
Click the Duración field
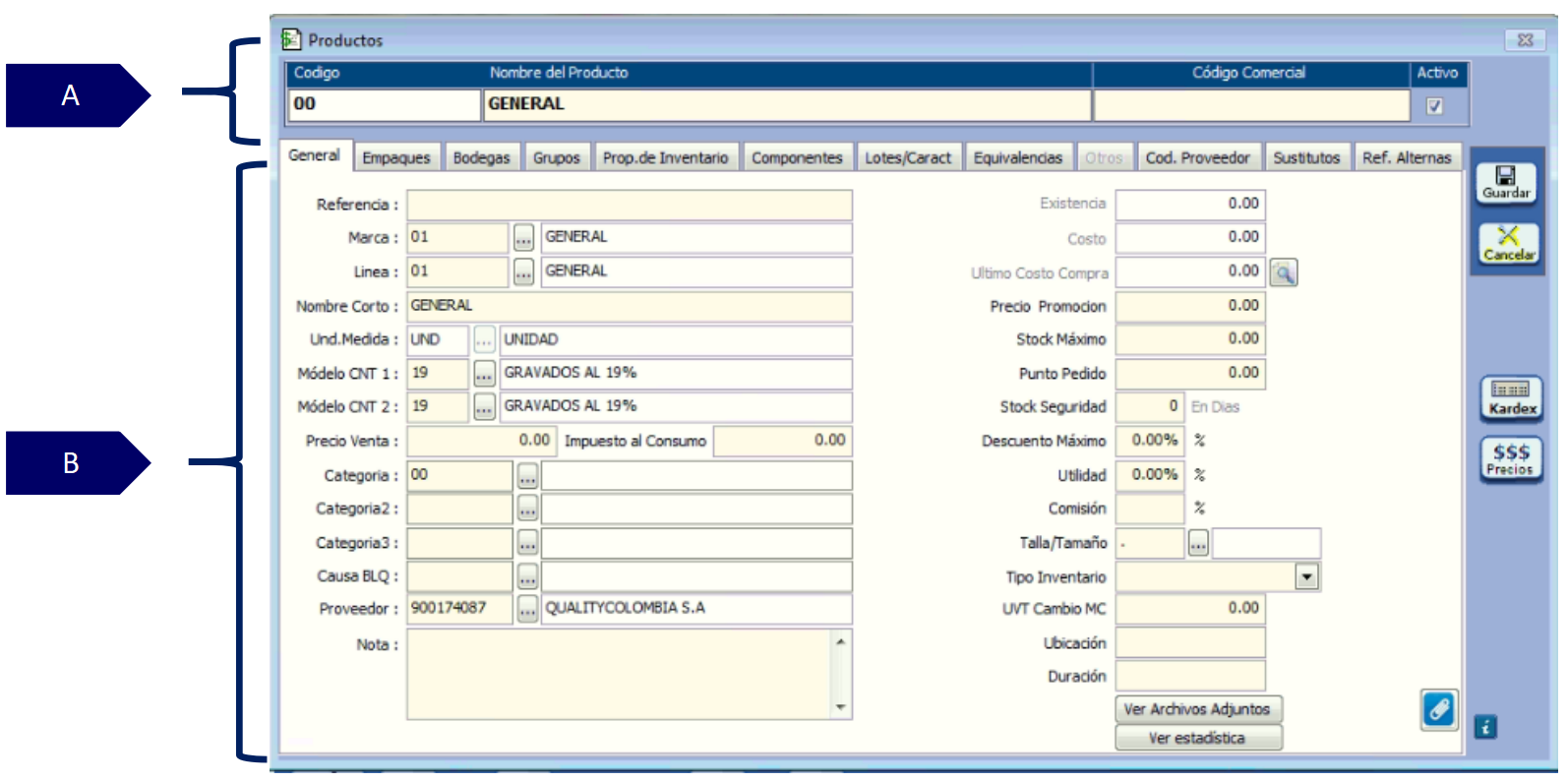point(1190,677)
